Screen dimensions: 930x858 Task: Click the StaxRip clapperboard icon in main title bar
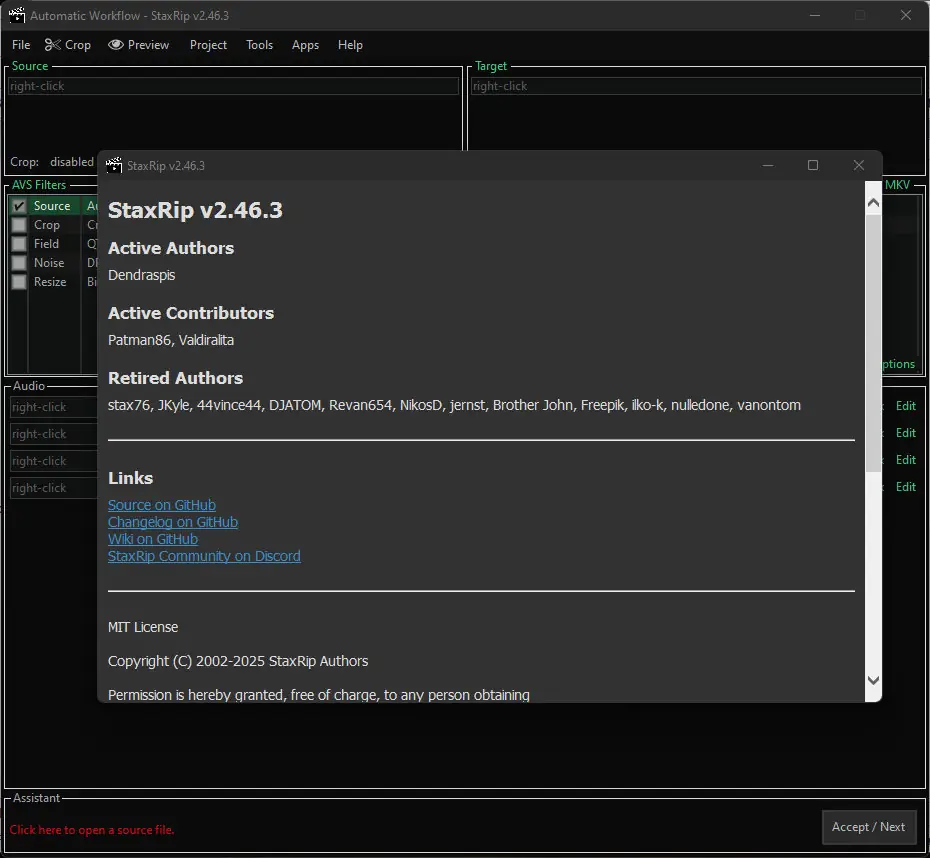(17, 15)
